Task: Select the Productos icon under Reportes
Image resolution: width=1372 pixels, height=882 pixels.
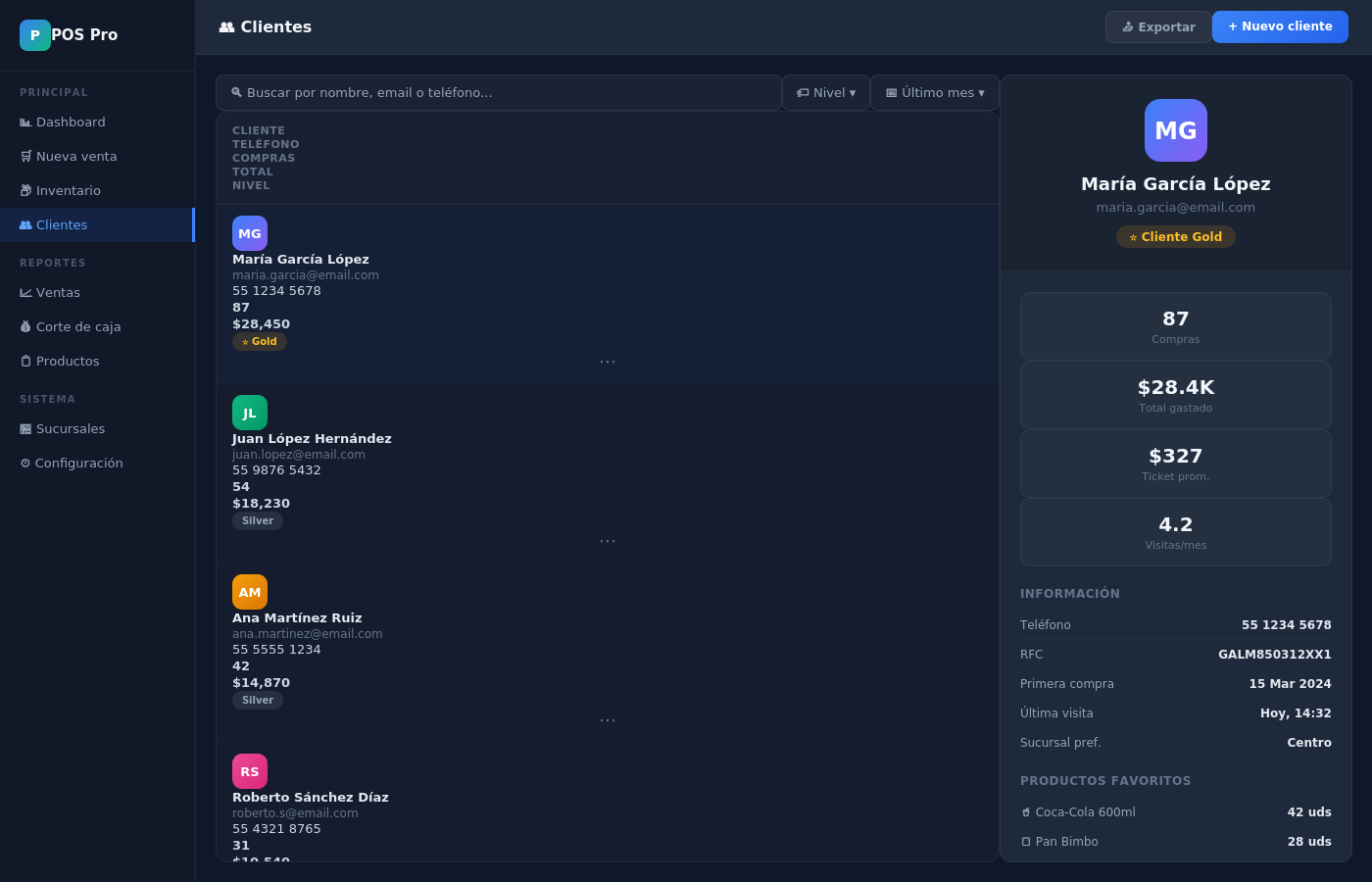Action: tap(24, 361)
